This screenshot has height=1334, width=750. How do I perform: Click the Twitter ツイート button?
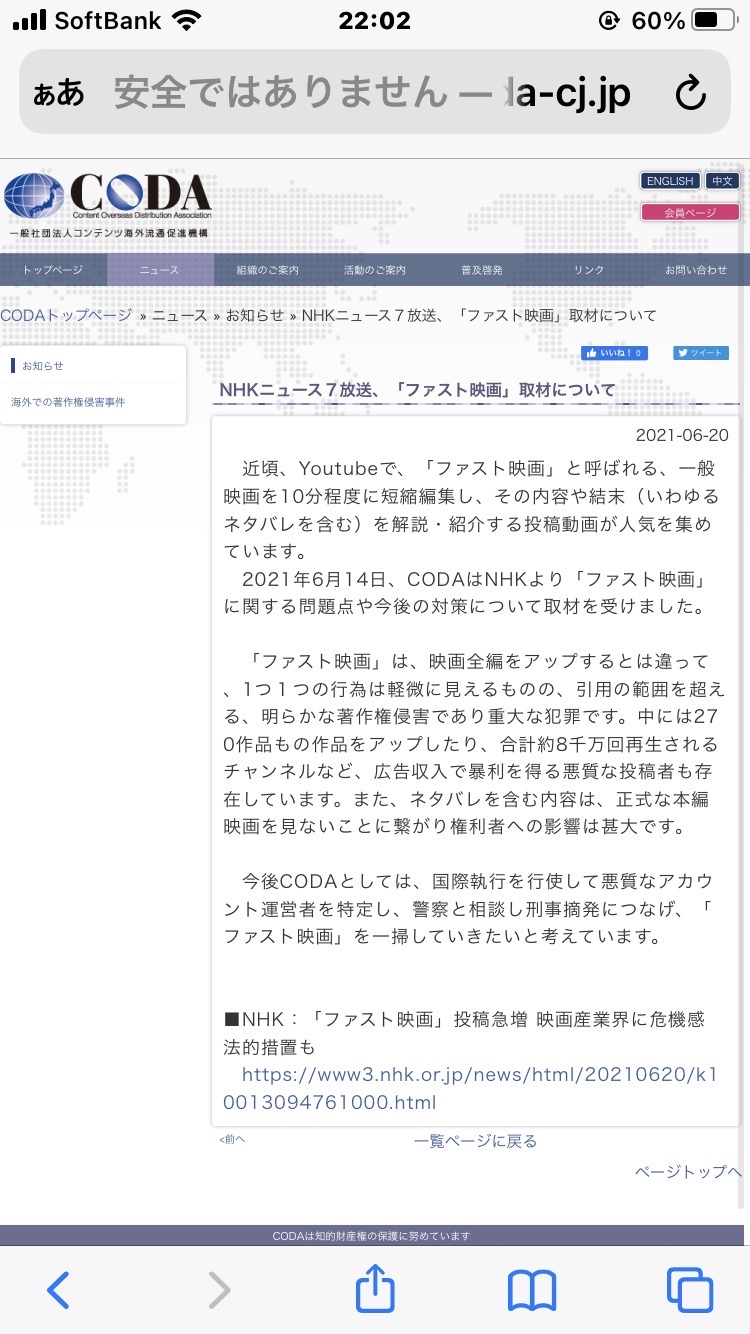[701, 353]
